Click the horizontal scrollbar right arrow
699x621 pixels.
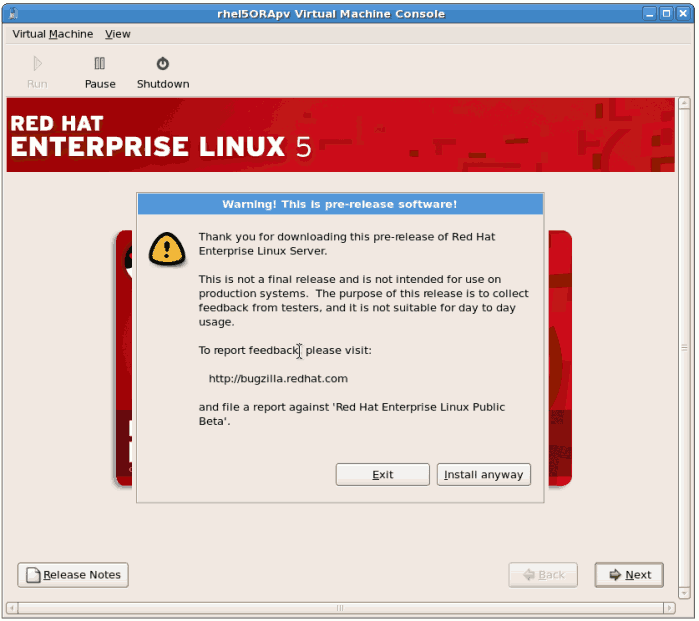pyautogui.click(x=669, y=607)
